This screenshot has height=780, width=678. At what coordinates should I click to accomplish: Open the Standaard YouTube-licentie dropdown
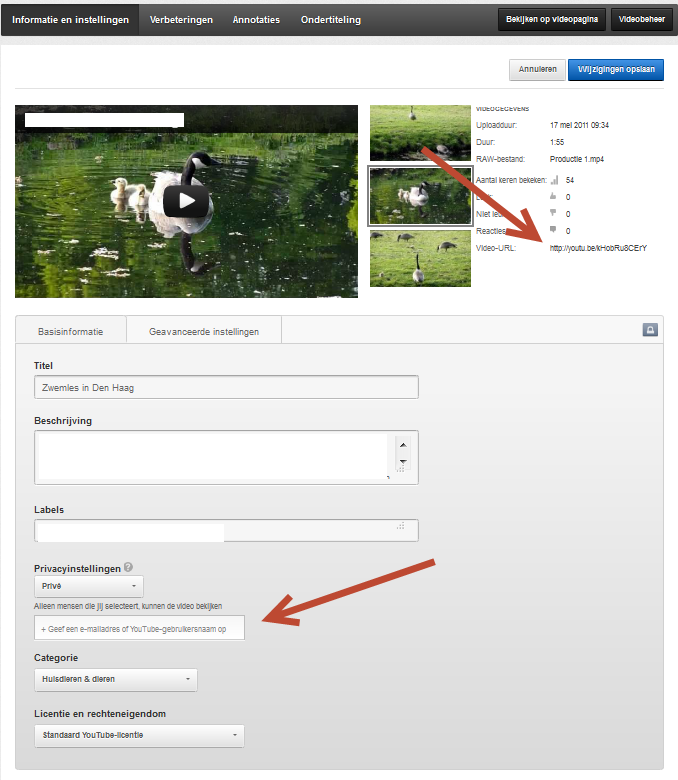click(139, 736)
